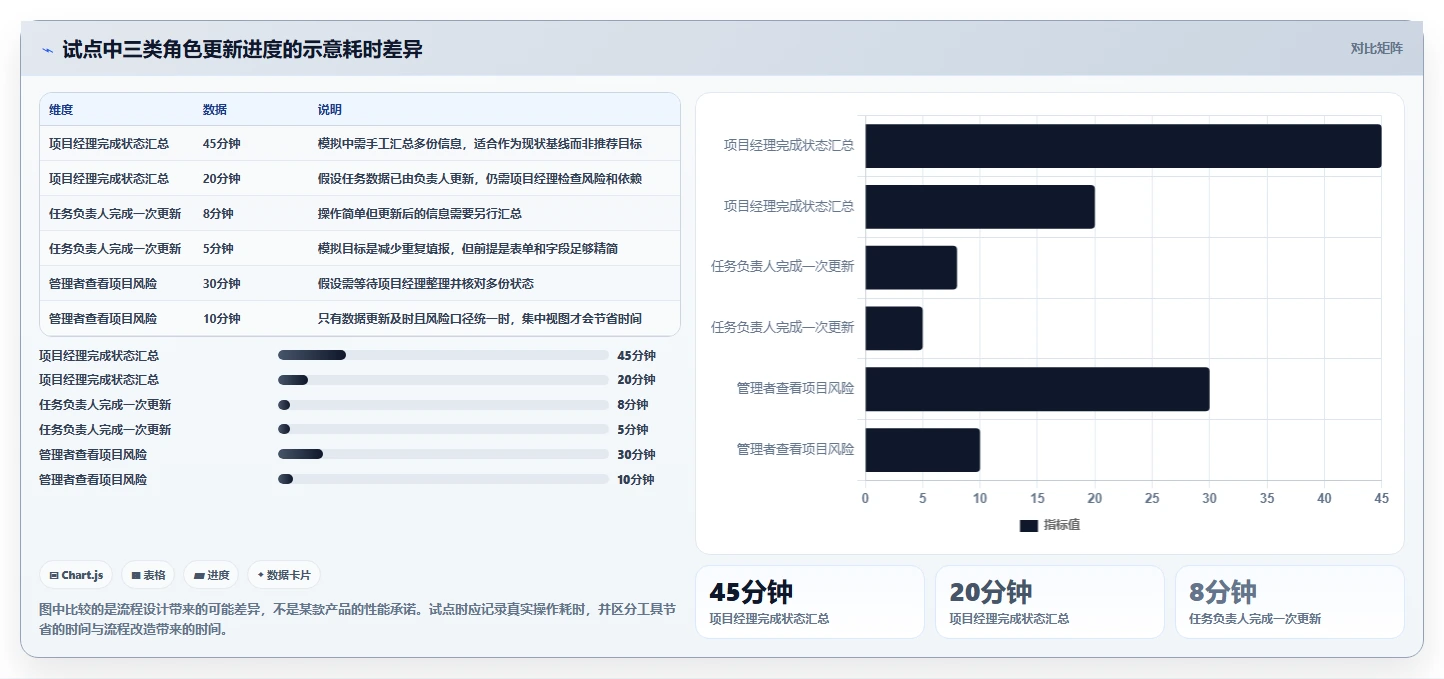The height and width of the screenshot is (679, 1444).
Task: Click the 30分钟 progress bar track
Action: click(443, 455)
